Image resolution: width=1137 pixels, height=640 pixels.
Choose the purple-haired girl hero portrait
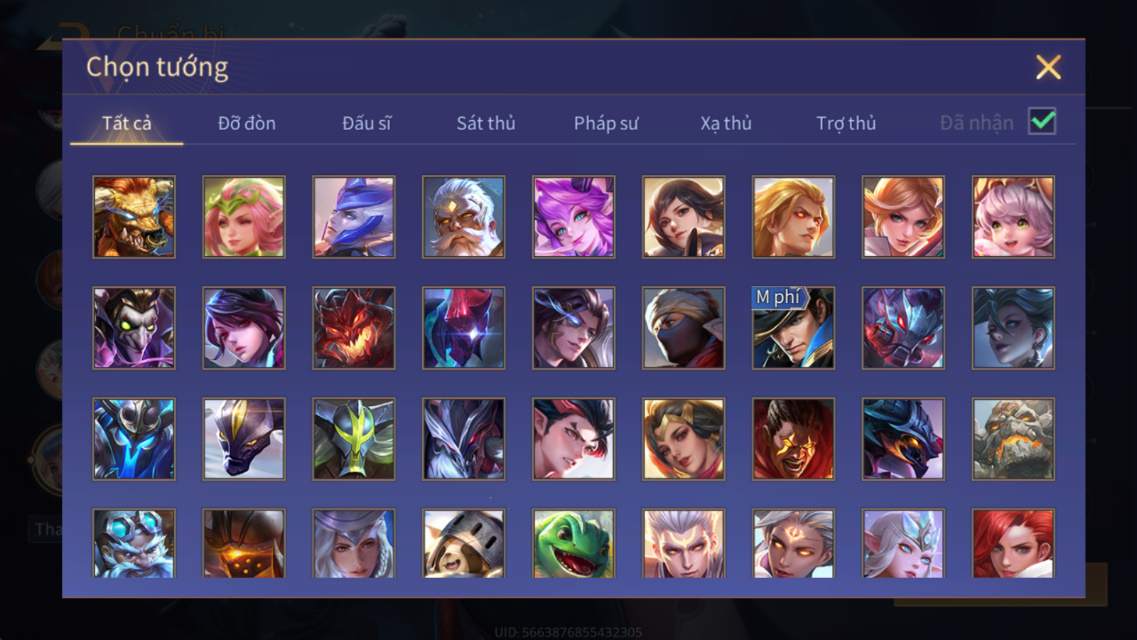pyautogui.click(x=574, y=217)
